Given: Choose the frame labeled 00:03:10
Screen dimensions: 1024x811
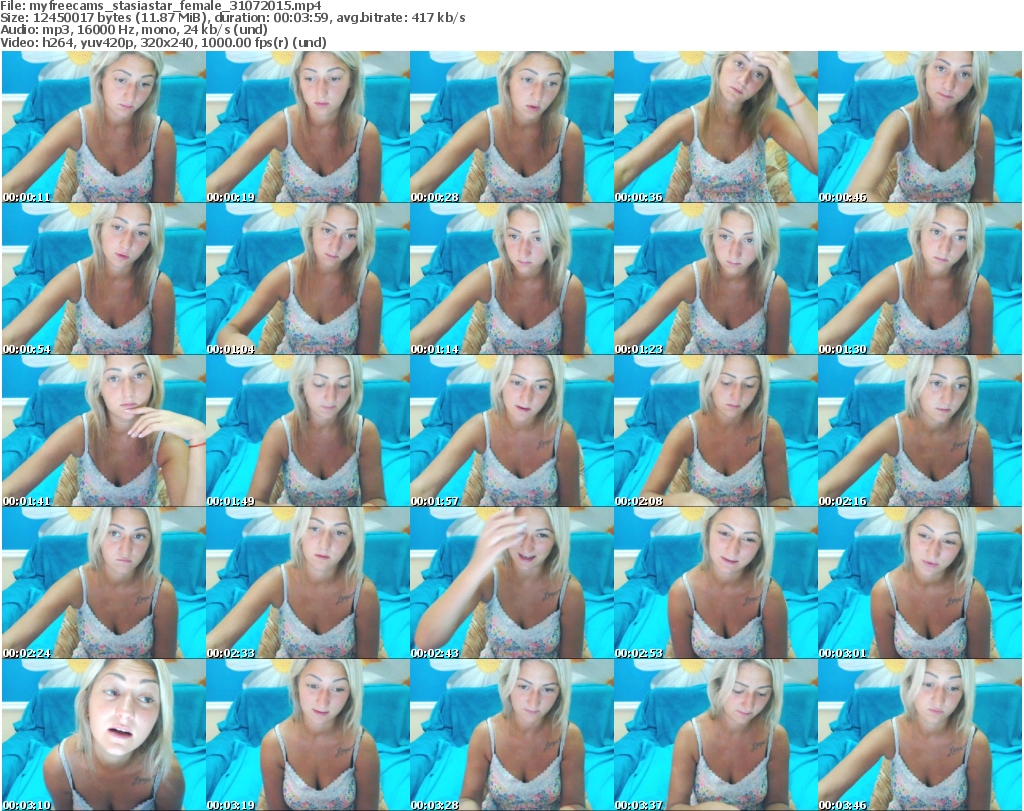Looking at the screenshot, I should click(x=104, y=735).
